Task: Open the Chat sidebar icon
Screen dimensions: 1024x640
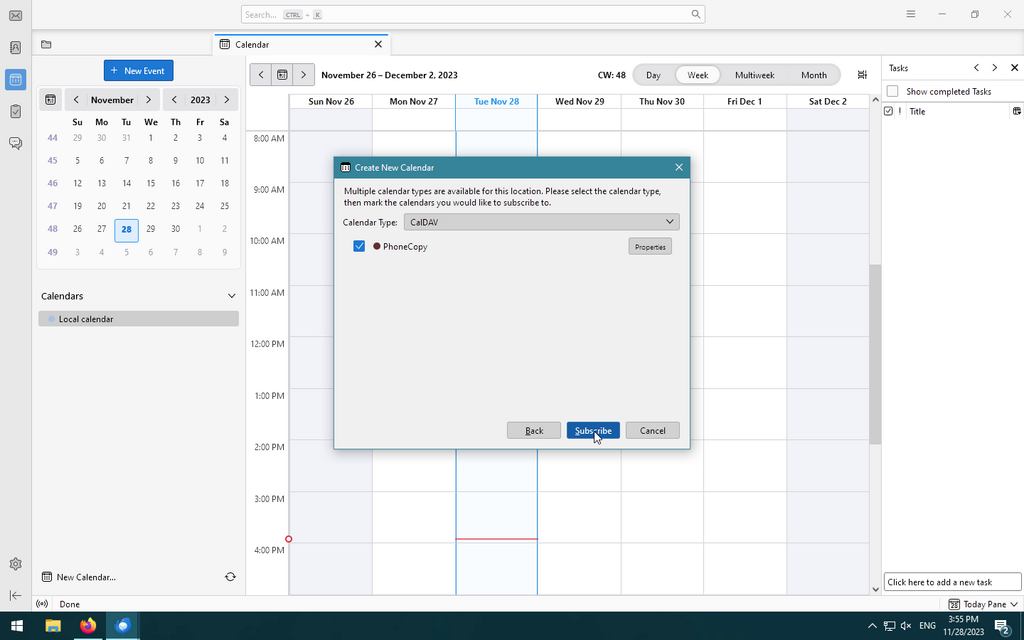Action: coord(15,143)
